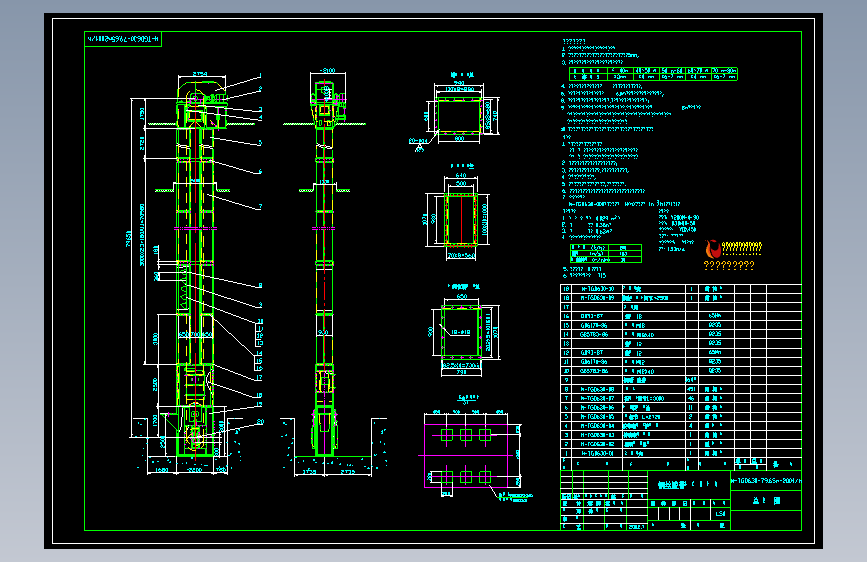
Task: Select part callout number 7 on the elevation view
Action: [260, 207]
